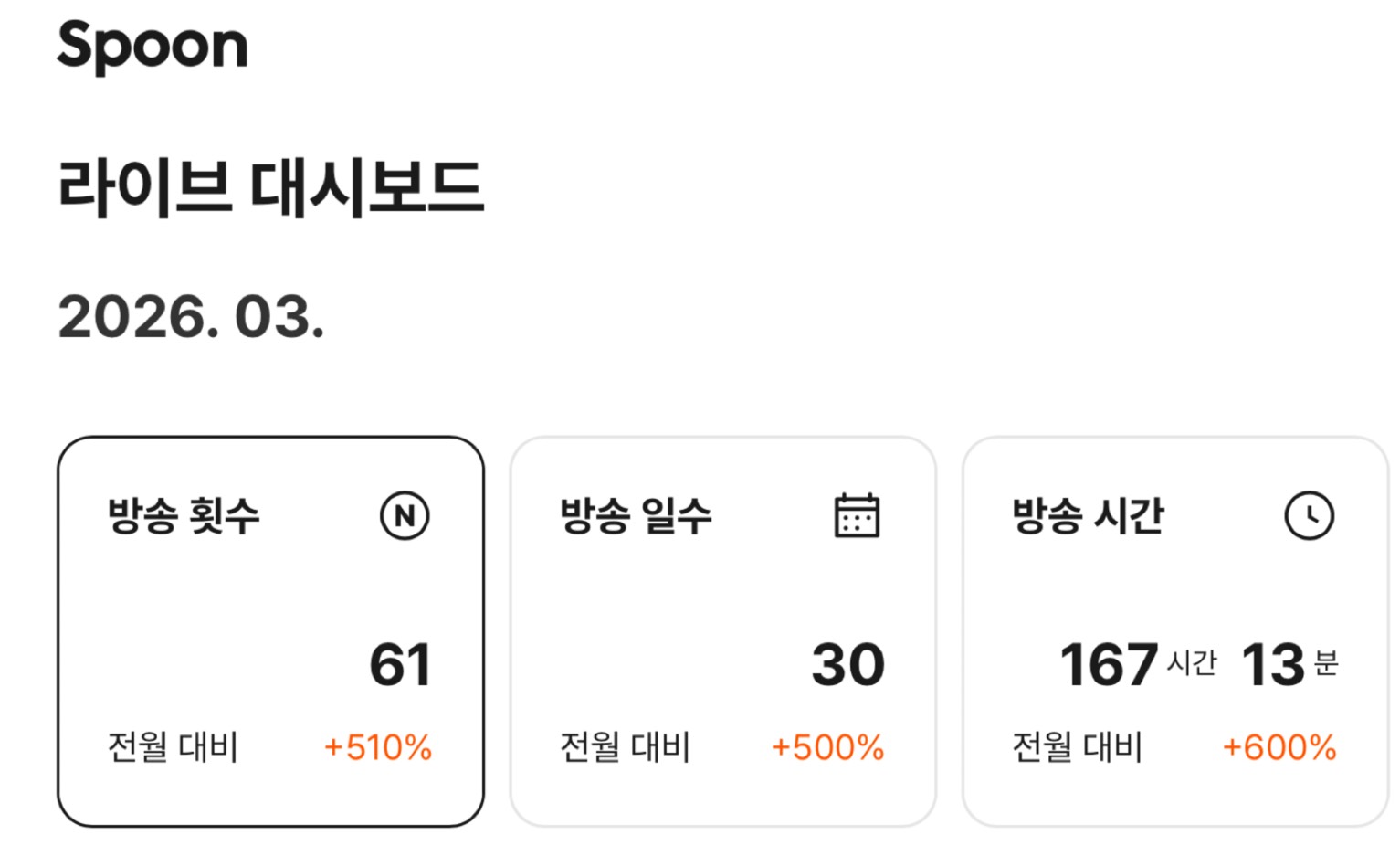Click the +600% change indicator
This screenshot has height=856, width=1400.
(x=1279, y=747)
